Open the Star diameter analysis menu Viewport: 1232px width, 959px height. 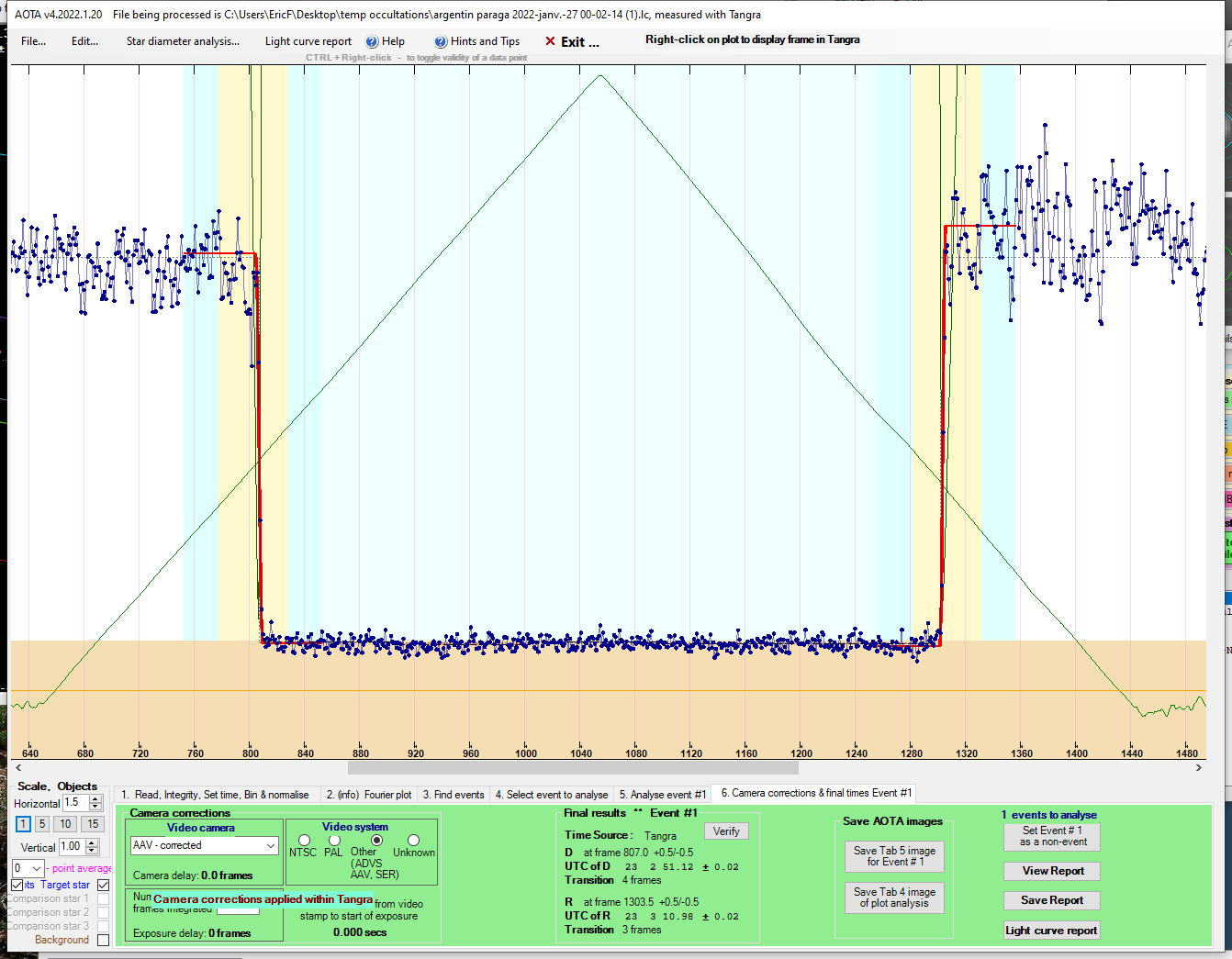coord(183,41)
